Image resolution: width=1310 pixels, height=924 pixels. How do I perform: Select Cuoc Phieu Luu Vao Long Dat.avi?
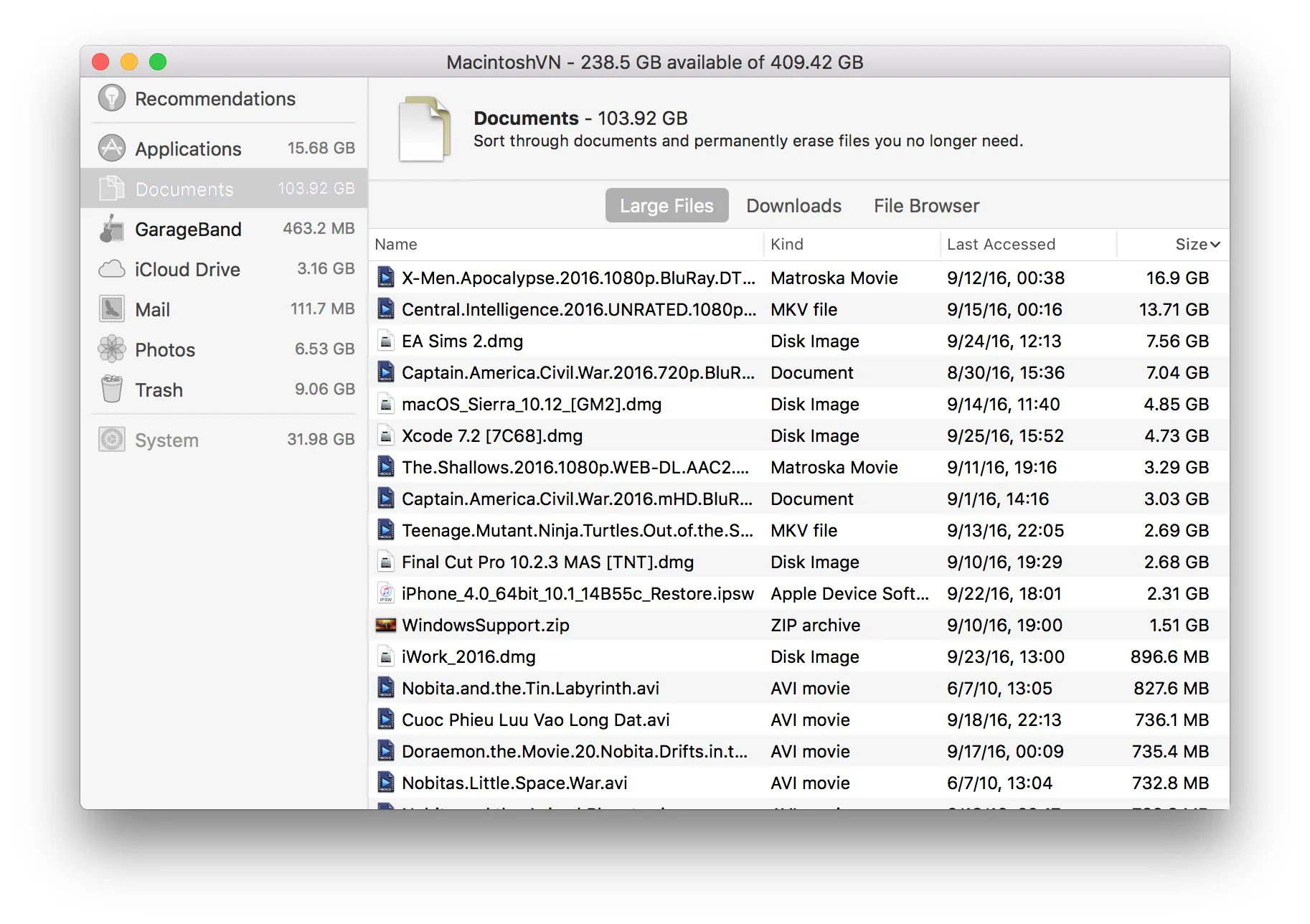[535, 720]
